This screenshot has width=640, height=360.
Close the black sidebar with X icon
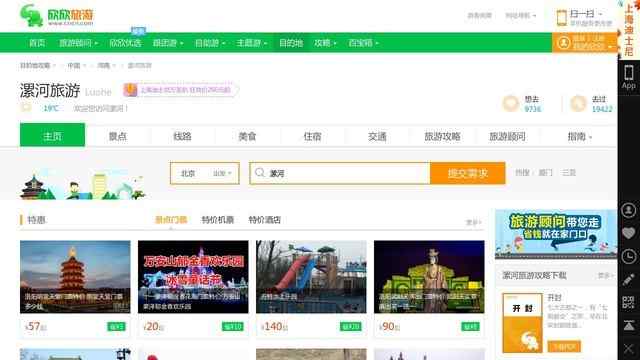[x=629, y=349]
